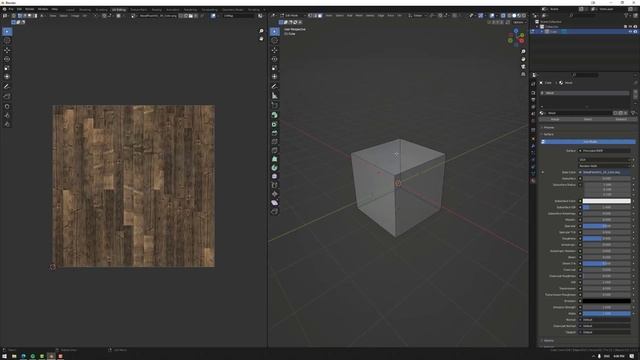Click the 3D viewport zoom navigation icon

click(x=523, y=52)
